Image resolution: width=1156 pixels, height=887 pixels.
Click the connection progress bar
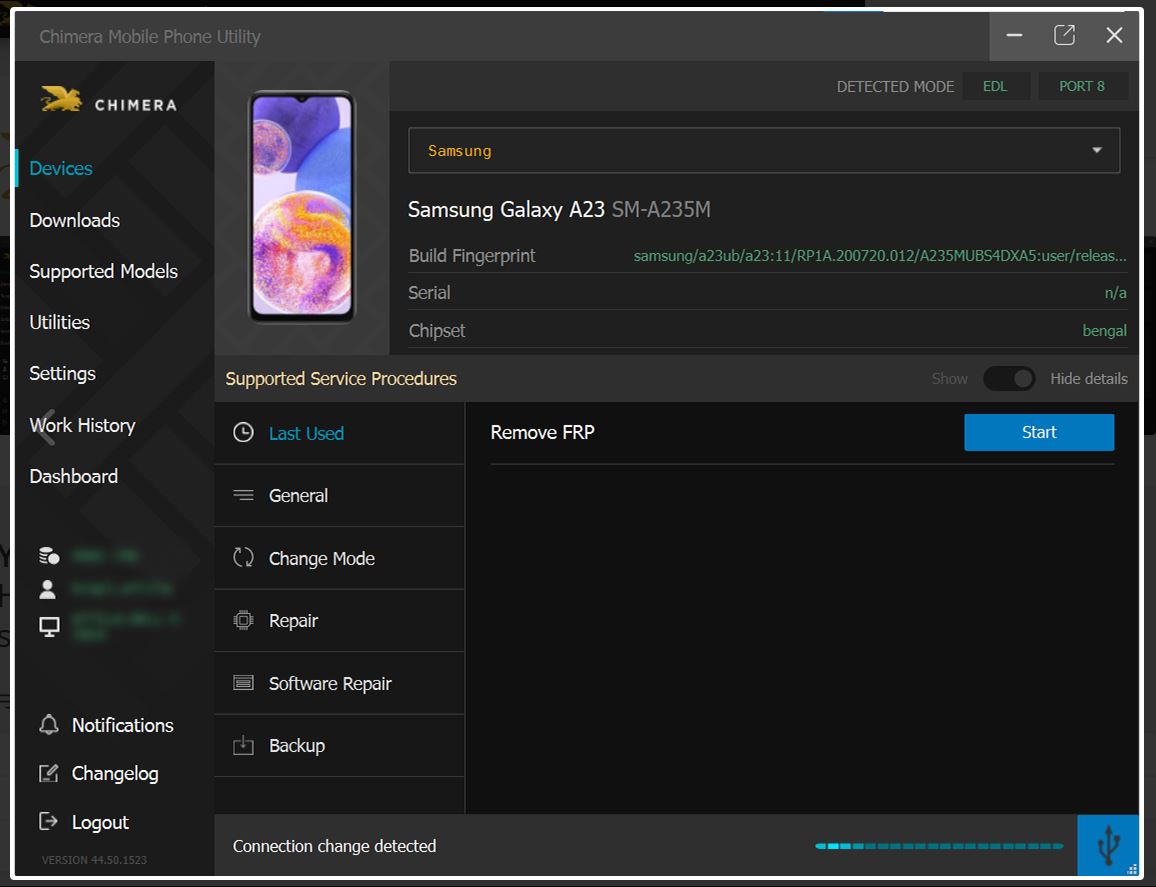[939, 846]
